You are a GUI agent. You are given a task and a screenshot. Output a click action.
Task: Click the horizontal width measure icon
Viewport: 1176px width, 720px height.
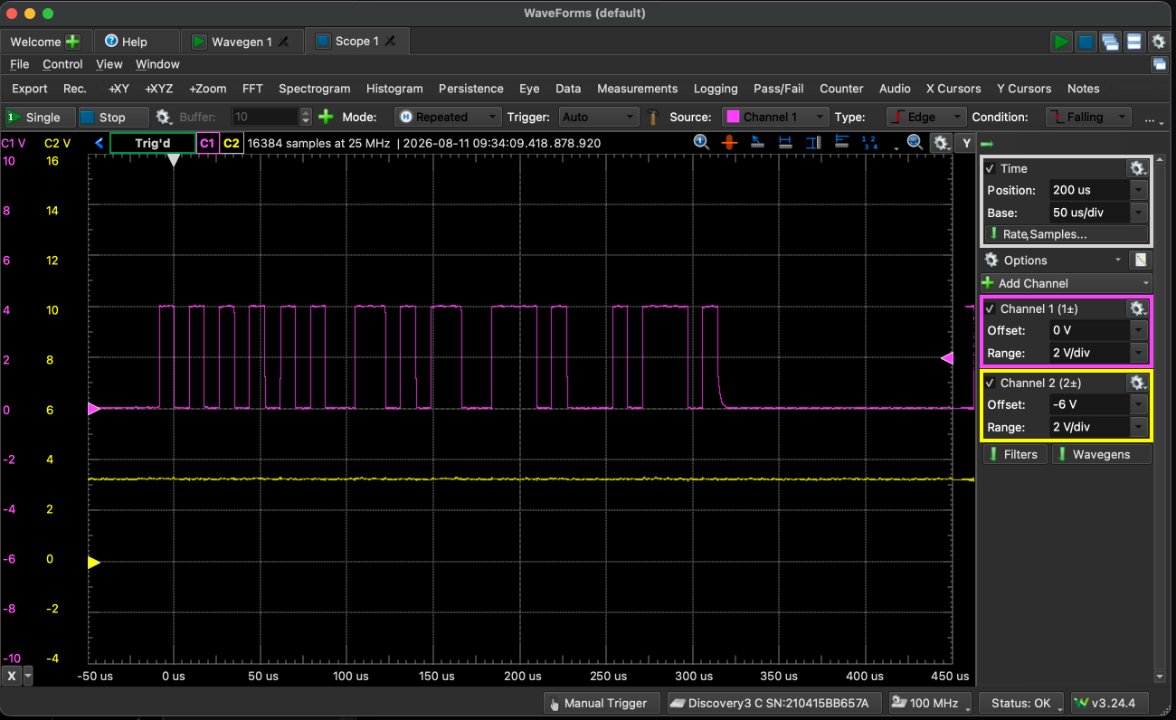[785, 142]
